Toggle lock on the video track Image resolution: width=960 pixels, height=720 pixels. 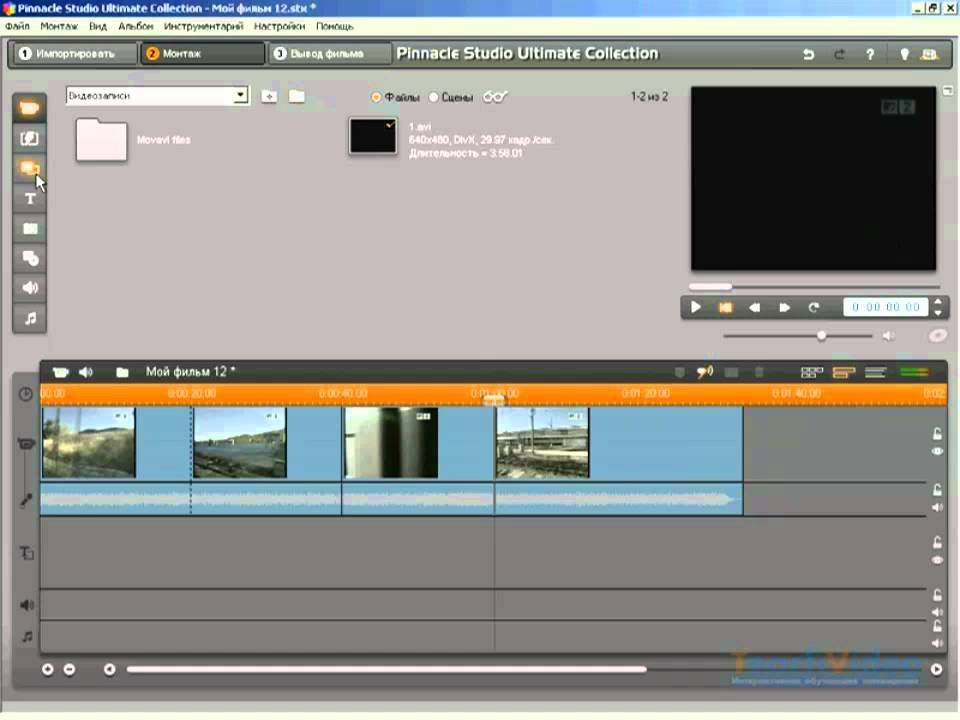click(937, 434)
